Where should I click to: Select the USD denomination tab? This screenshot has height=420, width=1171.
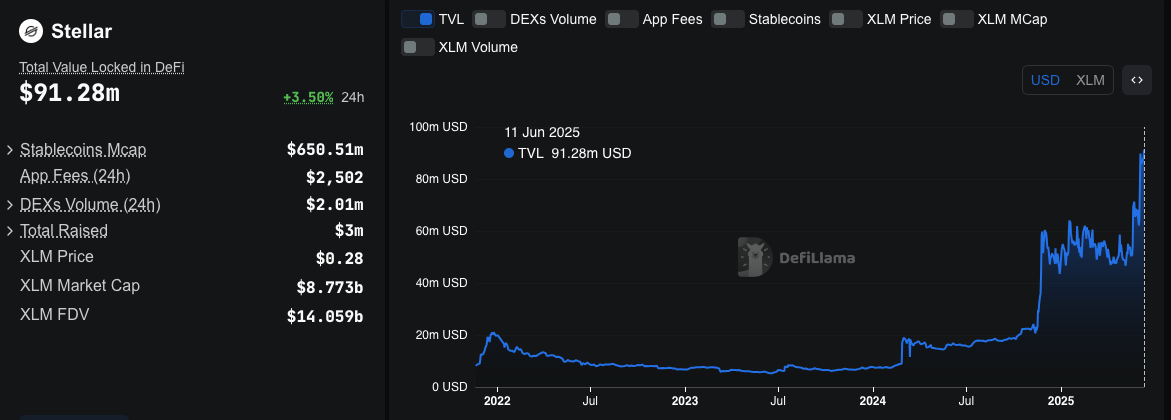[1045, 80]
